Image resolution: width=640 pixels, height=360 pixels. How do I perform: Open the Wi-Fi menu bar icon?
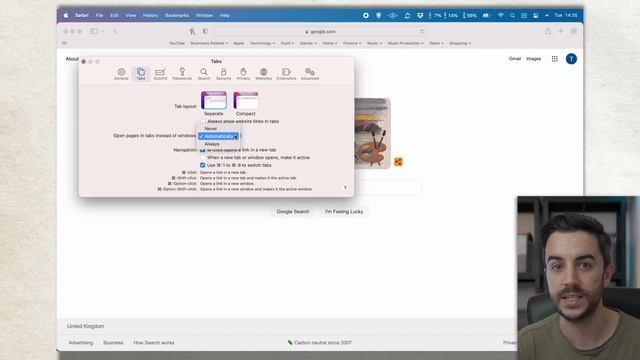coord(500,16)
